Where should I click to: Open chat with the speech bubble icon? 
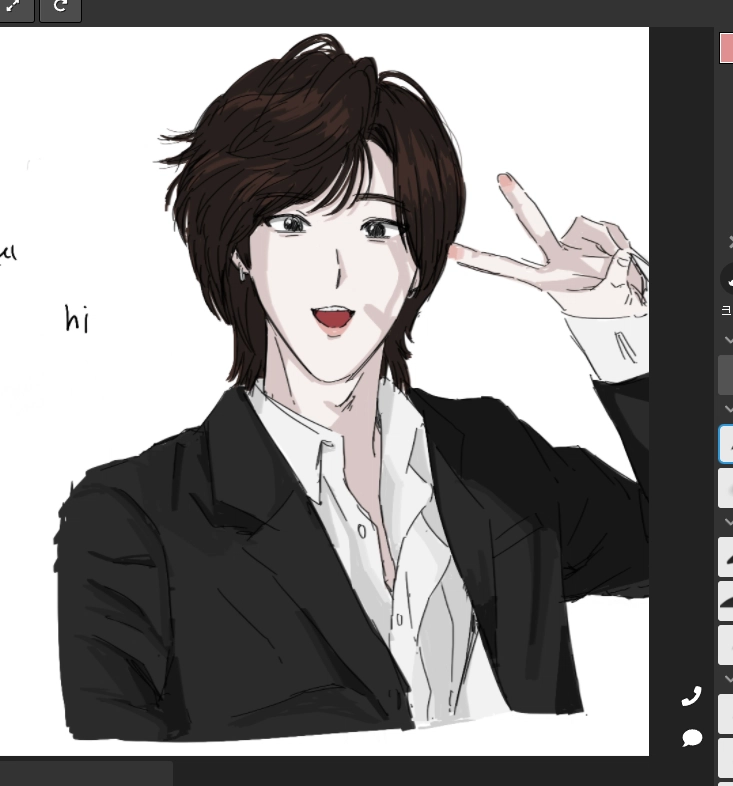[691, 738]
